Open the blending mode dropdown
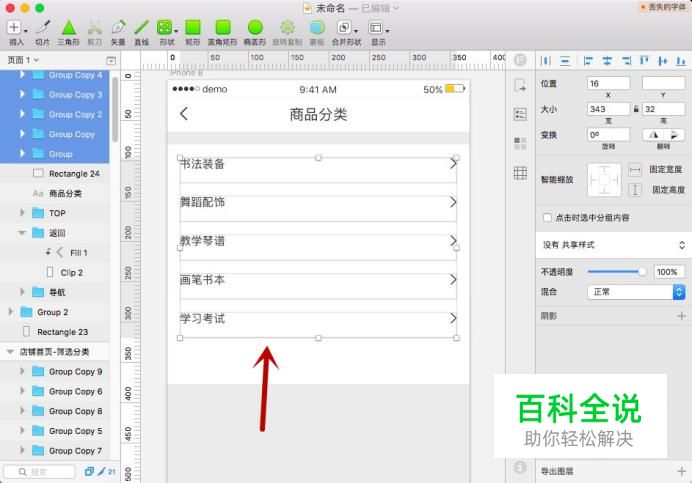 (x=636, y=292)
